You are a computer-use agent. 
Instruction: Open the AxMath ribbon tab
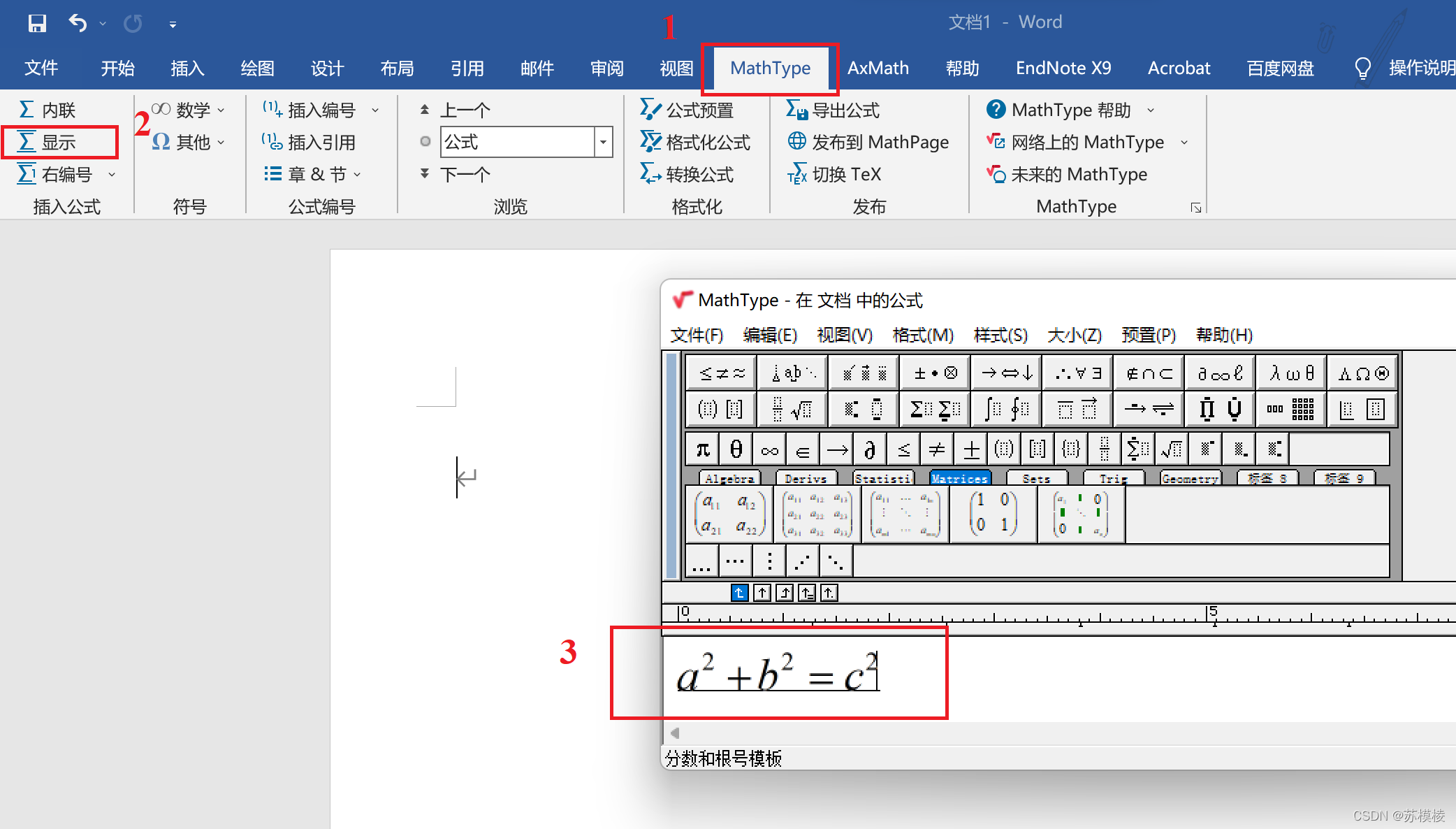(x=878, y=68)
